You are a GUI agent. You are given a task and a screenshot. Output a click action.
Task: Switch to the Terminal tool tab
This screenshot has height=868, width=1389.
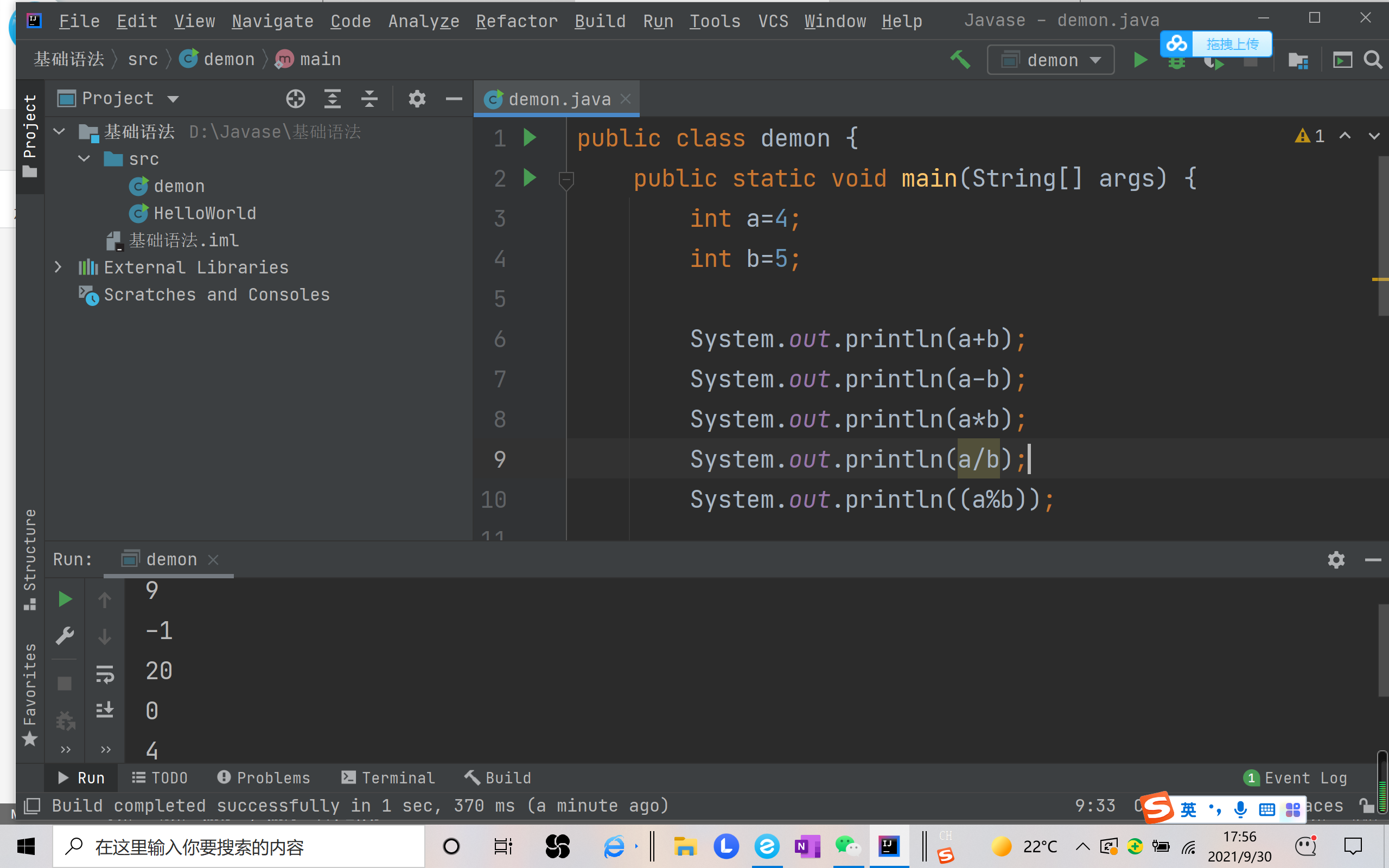pos(388,777)
